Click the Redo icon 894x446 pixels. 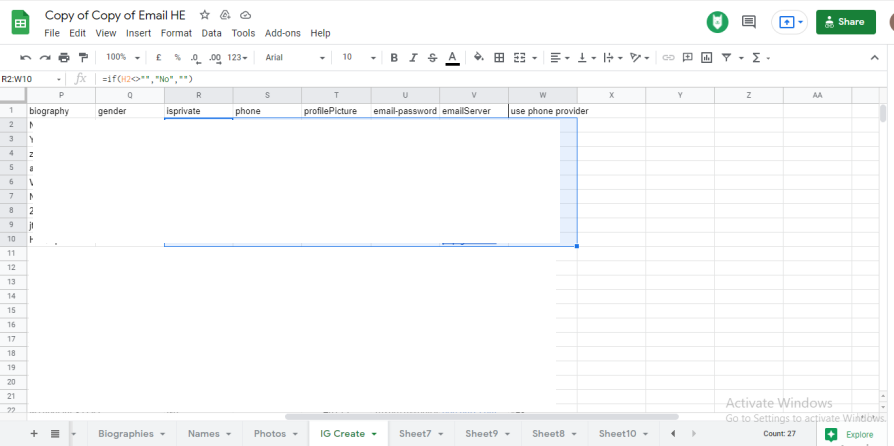coord(44,58)
